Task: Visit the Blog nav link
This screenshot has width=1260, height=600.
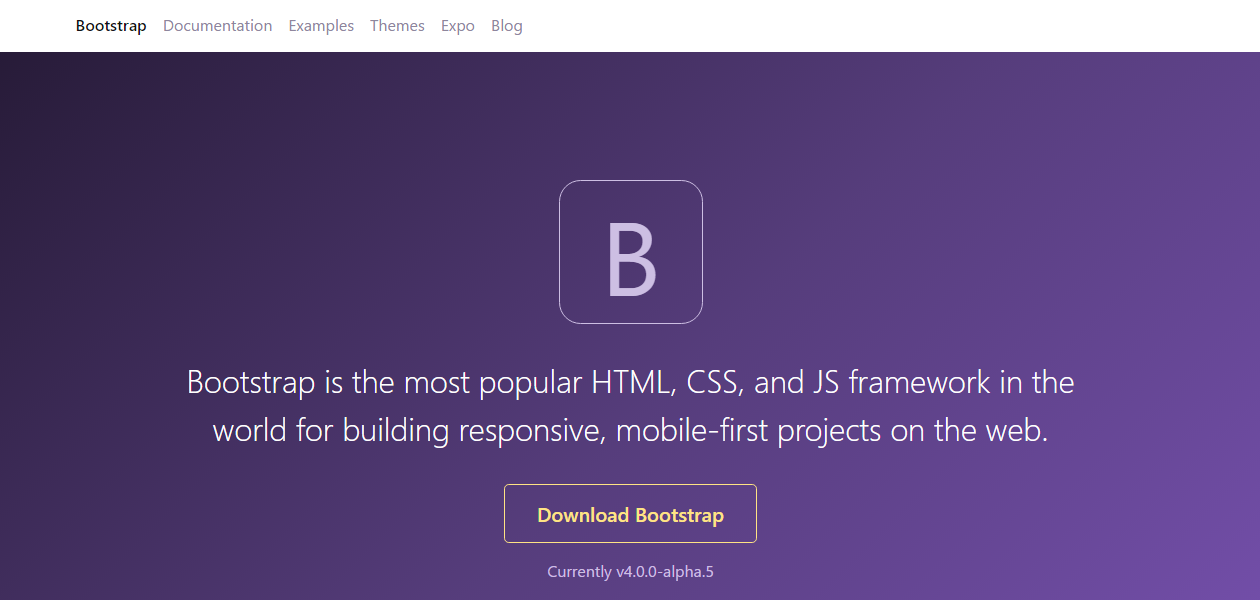Action: pyautogui.click(x=507, y=26)
